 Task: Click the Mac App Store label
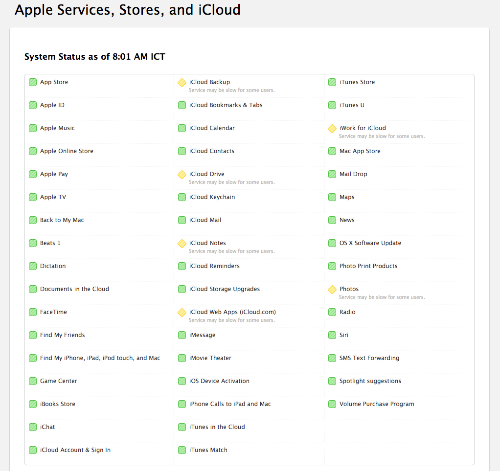pos(360,151)
